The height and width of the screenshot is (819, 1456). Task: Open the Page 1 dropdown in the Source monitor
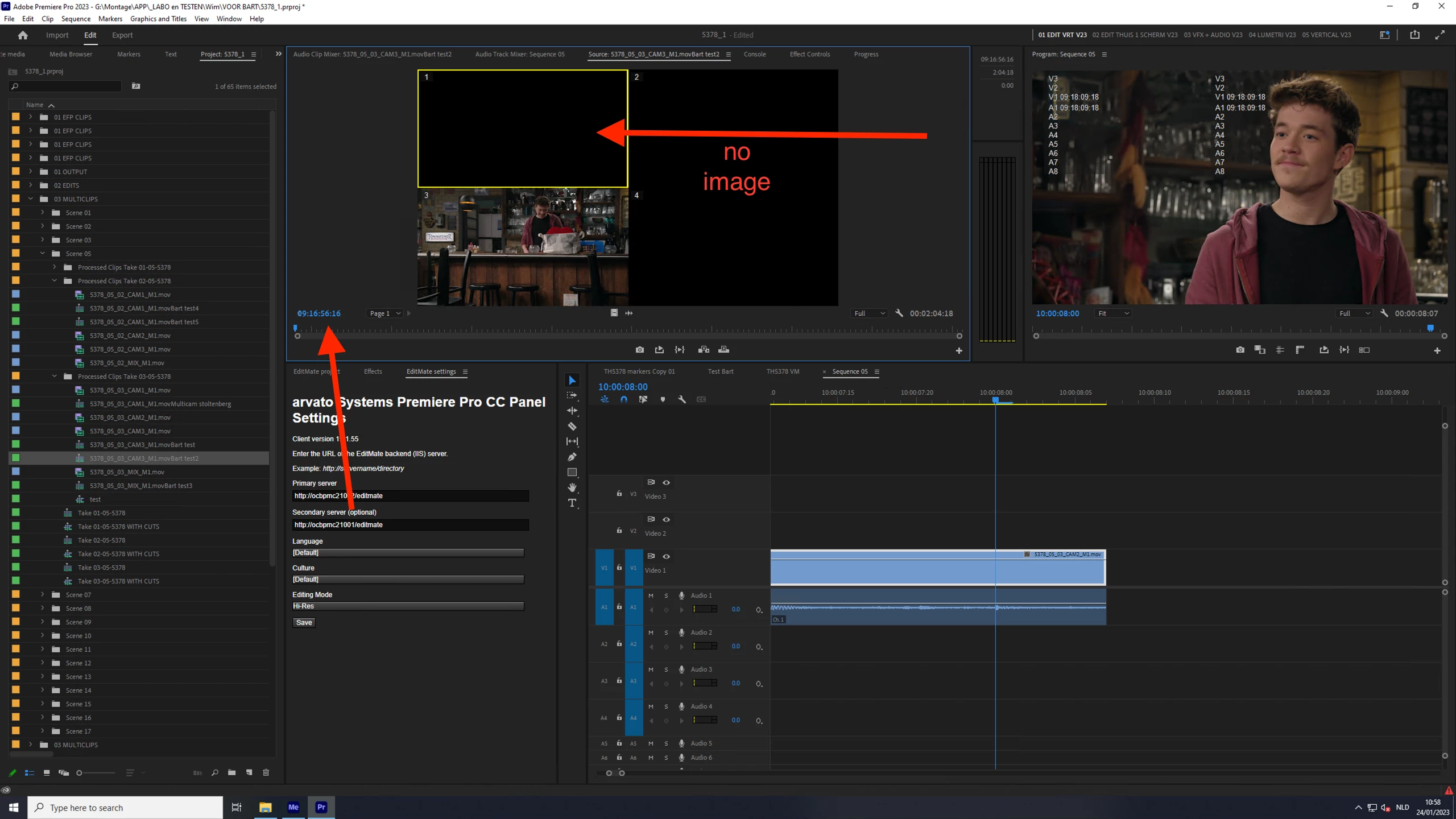(x=385, y=313)
